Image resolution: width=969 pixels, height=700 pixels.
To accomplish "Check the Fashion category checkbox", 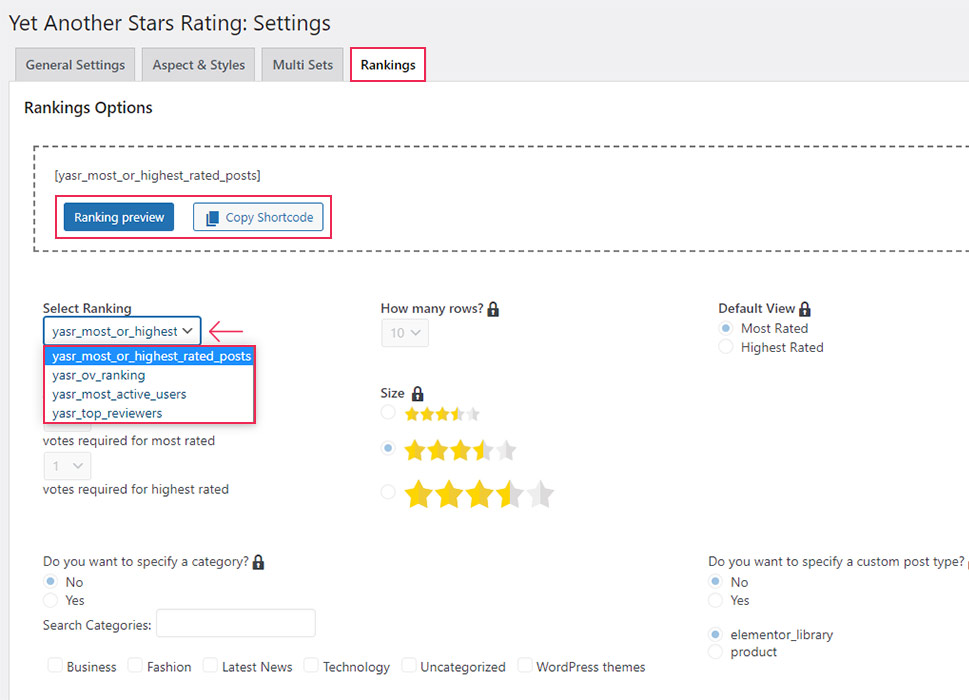I will [135, 665].
